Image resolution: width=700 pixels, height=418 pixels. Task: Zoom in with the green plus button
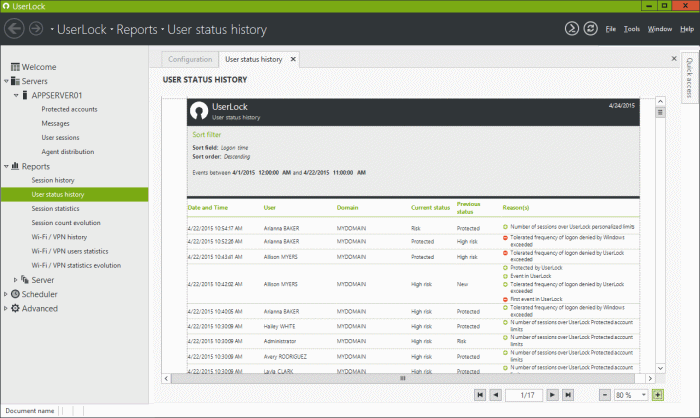coord(658,395)
